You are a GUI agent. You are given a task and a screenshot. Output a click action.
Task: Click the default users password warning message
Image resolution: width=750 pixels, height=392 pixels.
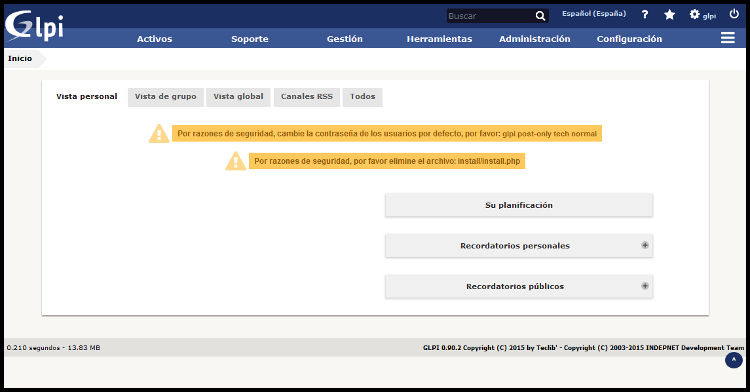click(x=386, y=133)
